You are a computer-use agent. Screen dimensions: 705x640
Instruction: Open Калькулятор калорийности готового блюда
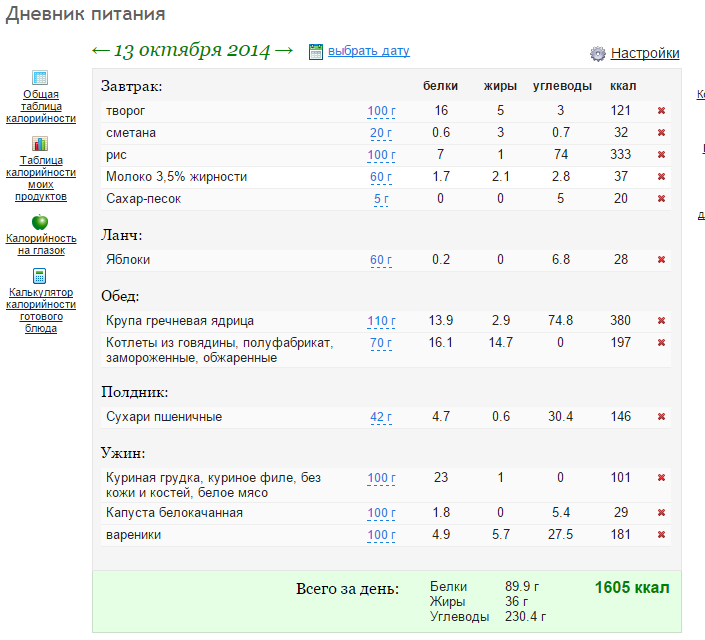pyautogui.click(x=41, y=310)
